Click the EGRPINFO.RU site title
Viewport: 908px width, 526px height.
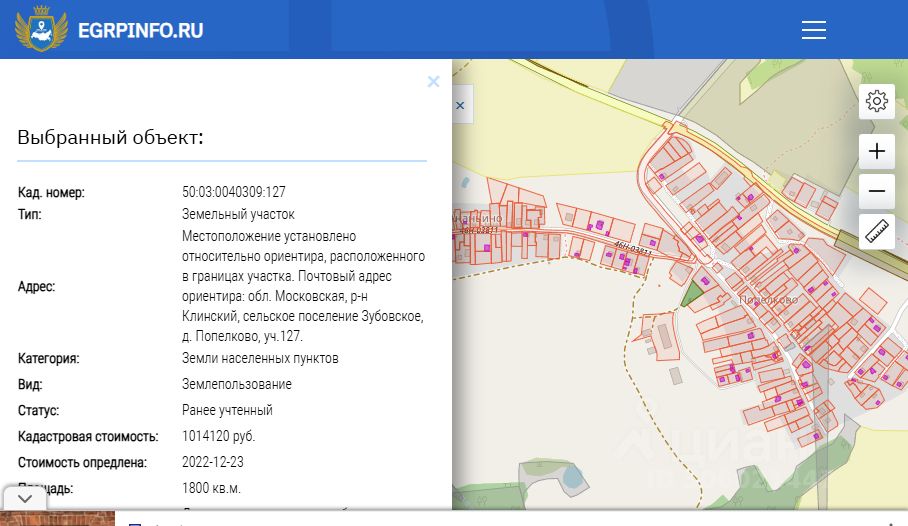pyautogui.click(x=140, y=30)
